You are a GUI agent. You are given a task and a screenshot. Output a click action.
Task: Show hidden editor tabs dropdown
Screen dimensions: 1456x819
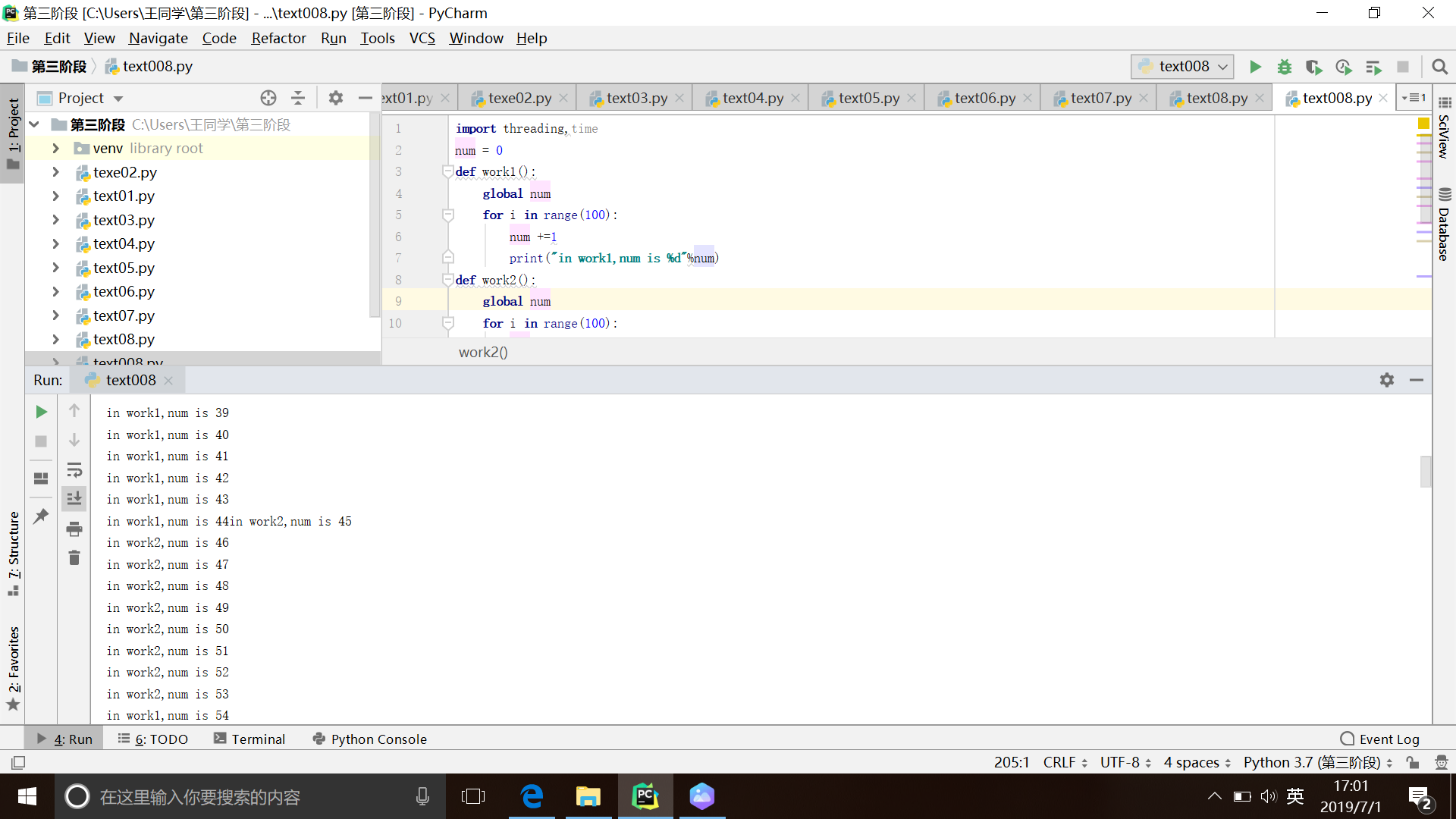point(1414,98)
